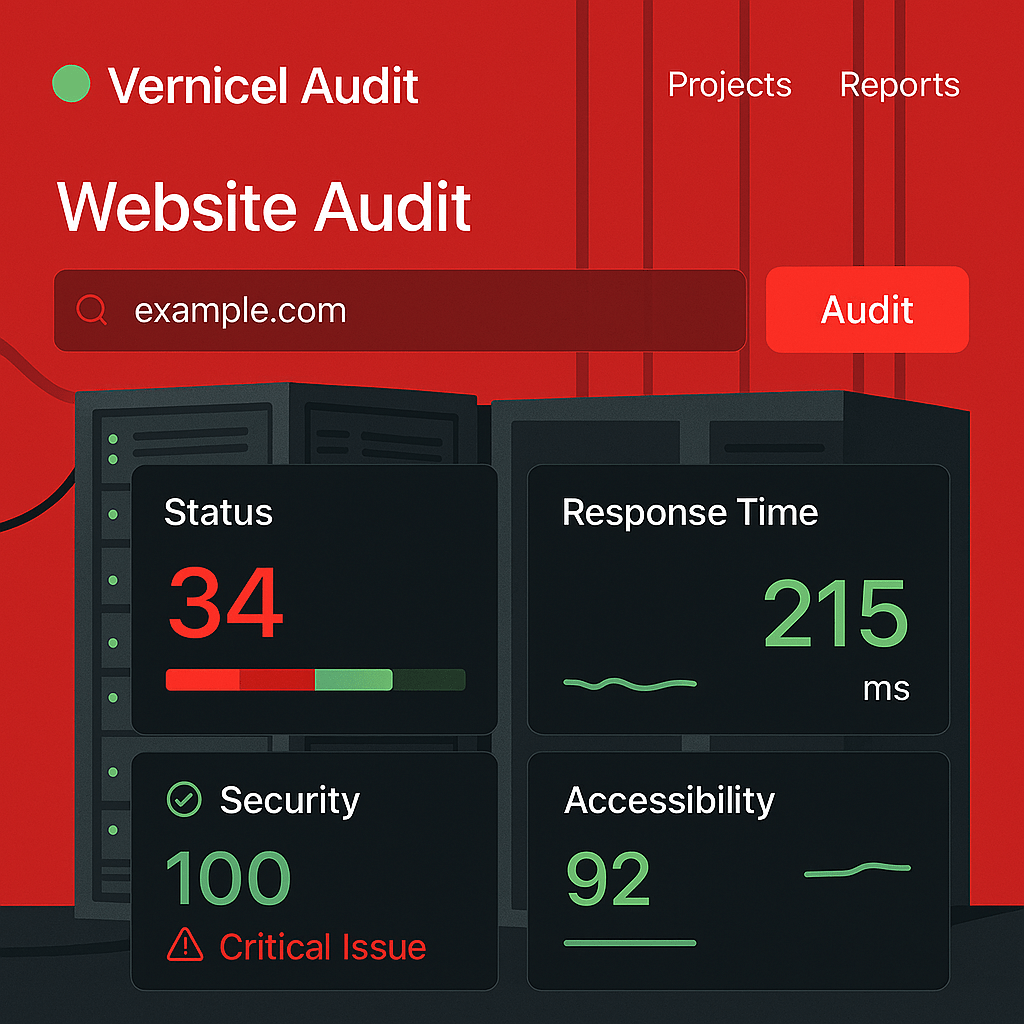Select the Response Time sparkline graph
Viewport: 1024px width, 1024px height.
629,681
